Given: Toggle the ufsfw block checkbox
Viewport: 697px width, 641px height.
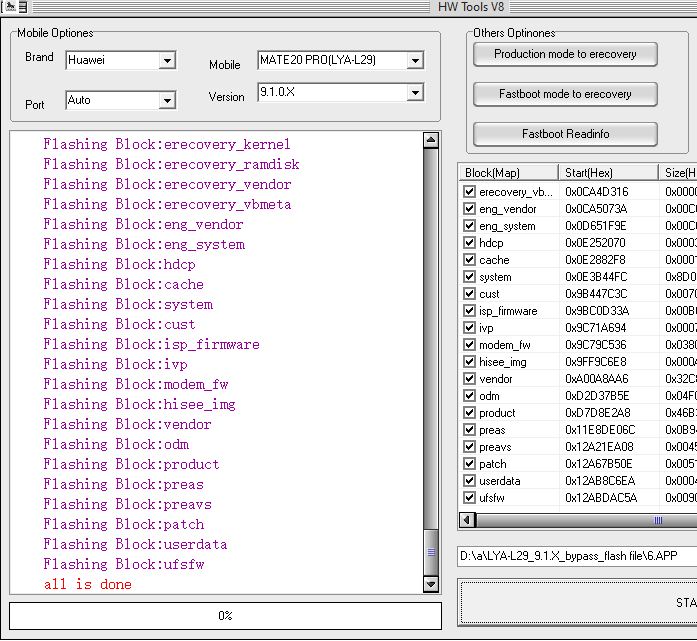Looking at the screenshot, I should coord(470,498).
